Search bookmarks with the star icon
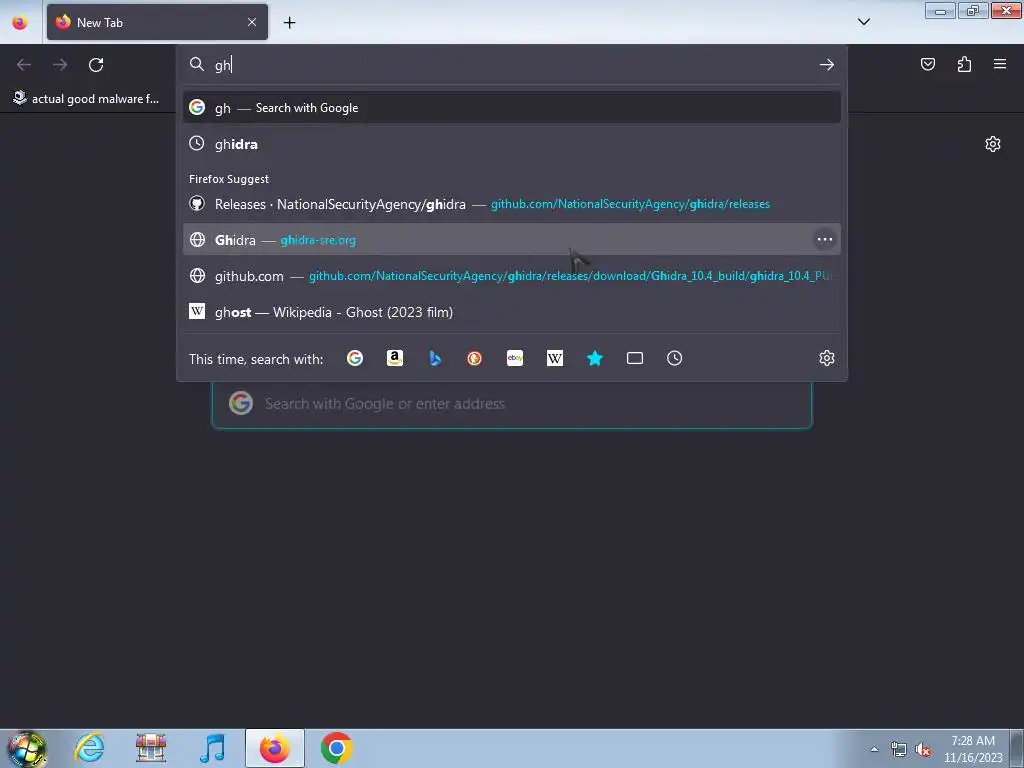 595,358
